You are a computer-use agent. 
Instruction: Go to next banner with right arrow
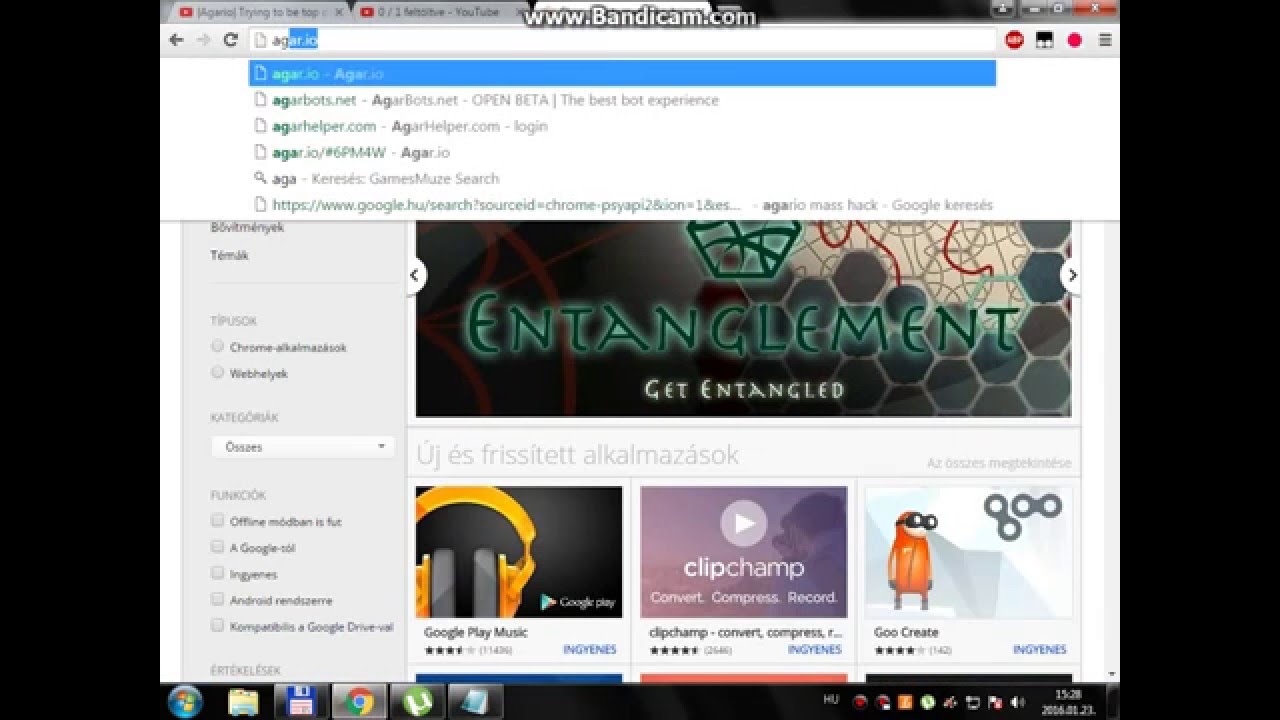[1072, 275]
